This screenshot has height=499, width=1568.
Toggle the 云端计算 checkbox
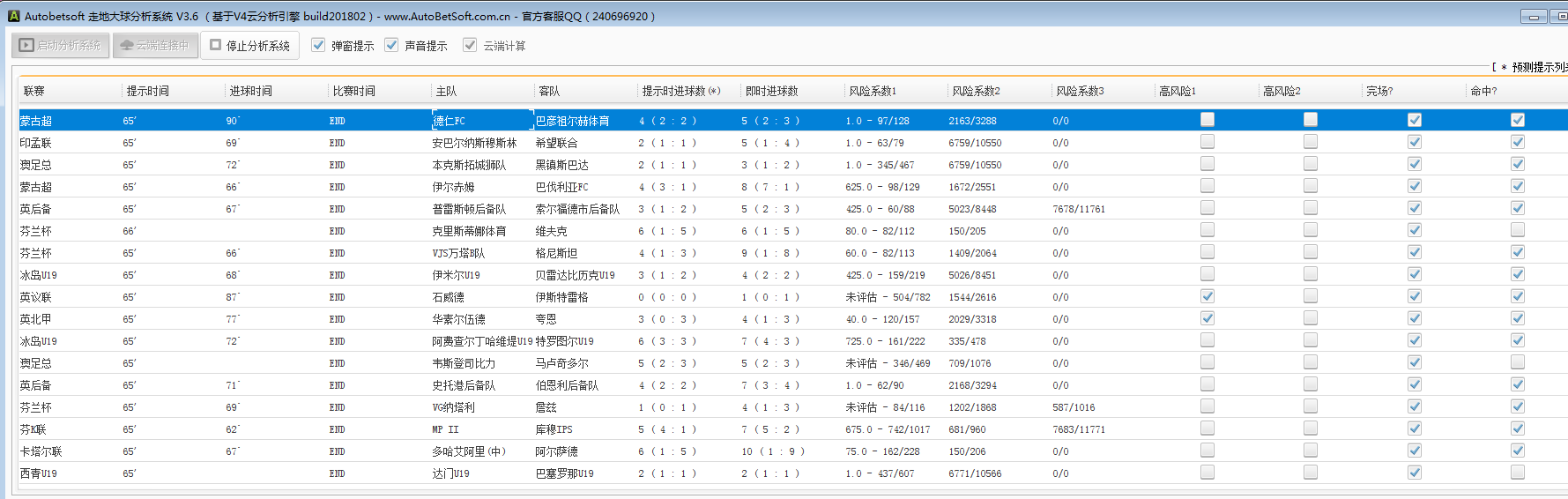click(x=471, y=45)
